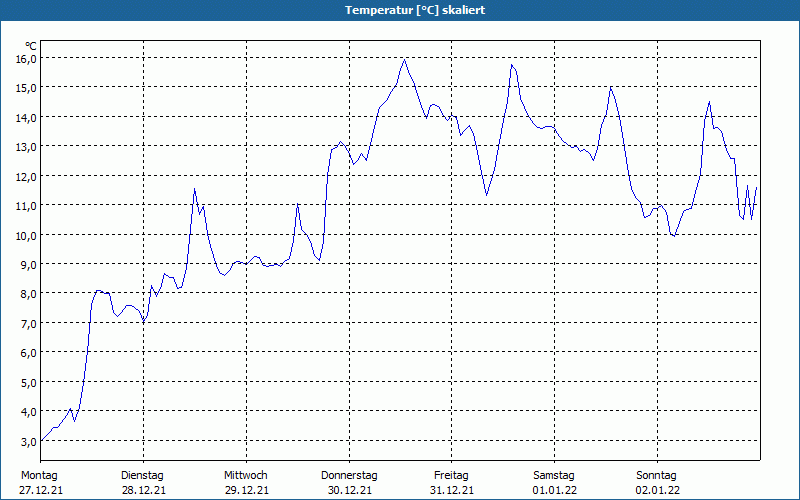
Task: Select the "Dienstag" axis label
Action: [x=142, y=475]
